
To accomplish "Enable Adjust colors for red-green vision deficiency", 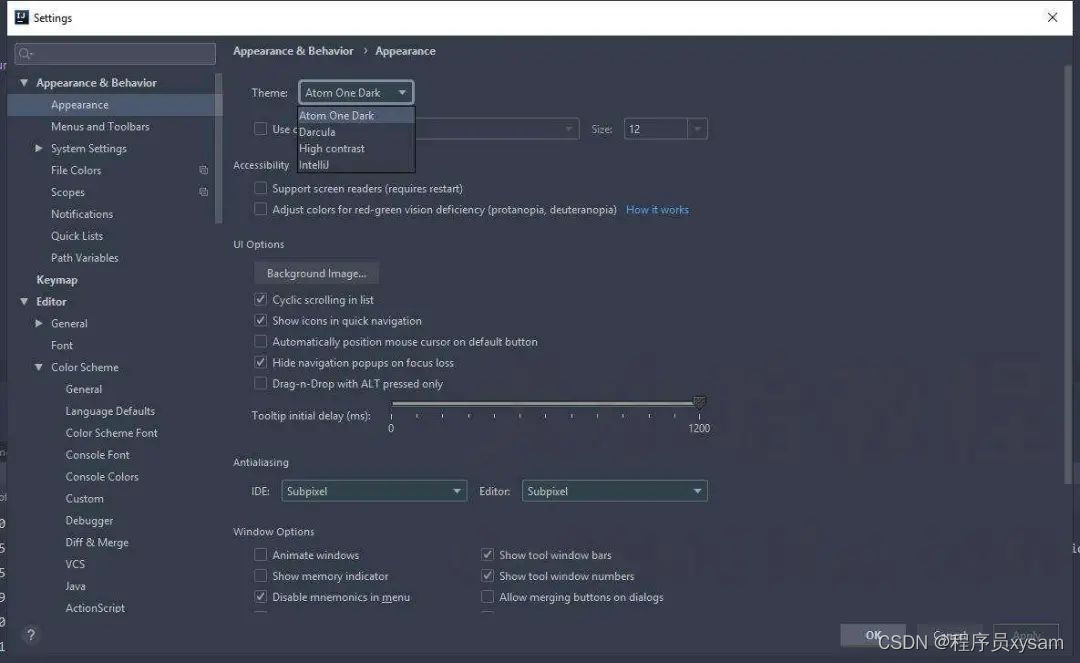I will tap(260, 209).
